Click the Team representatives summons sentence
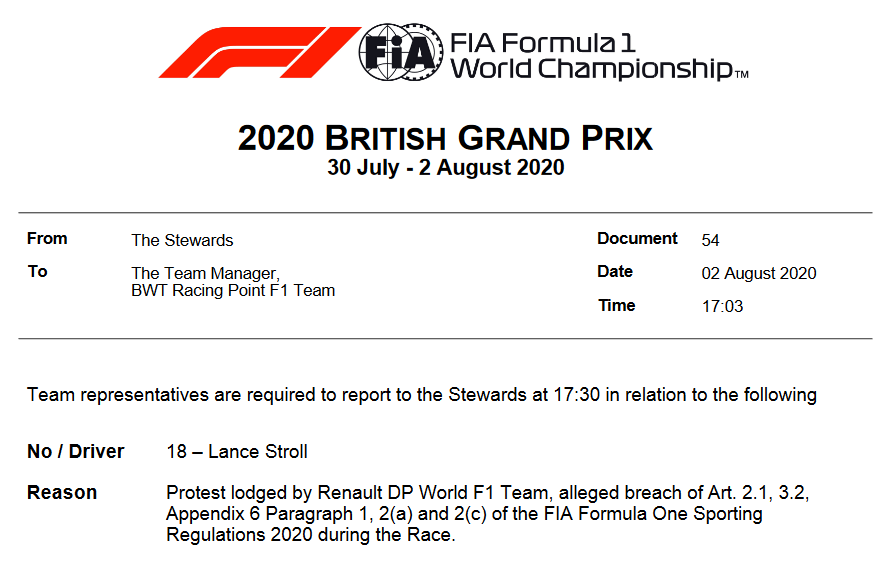 tap(421, 395)
